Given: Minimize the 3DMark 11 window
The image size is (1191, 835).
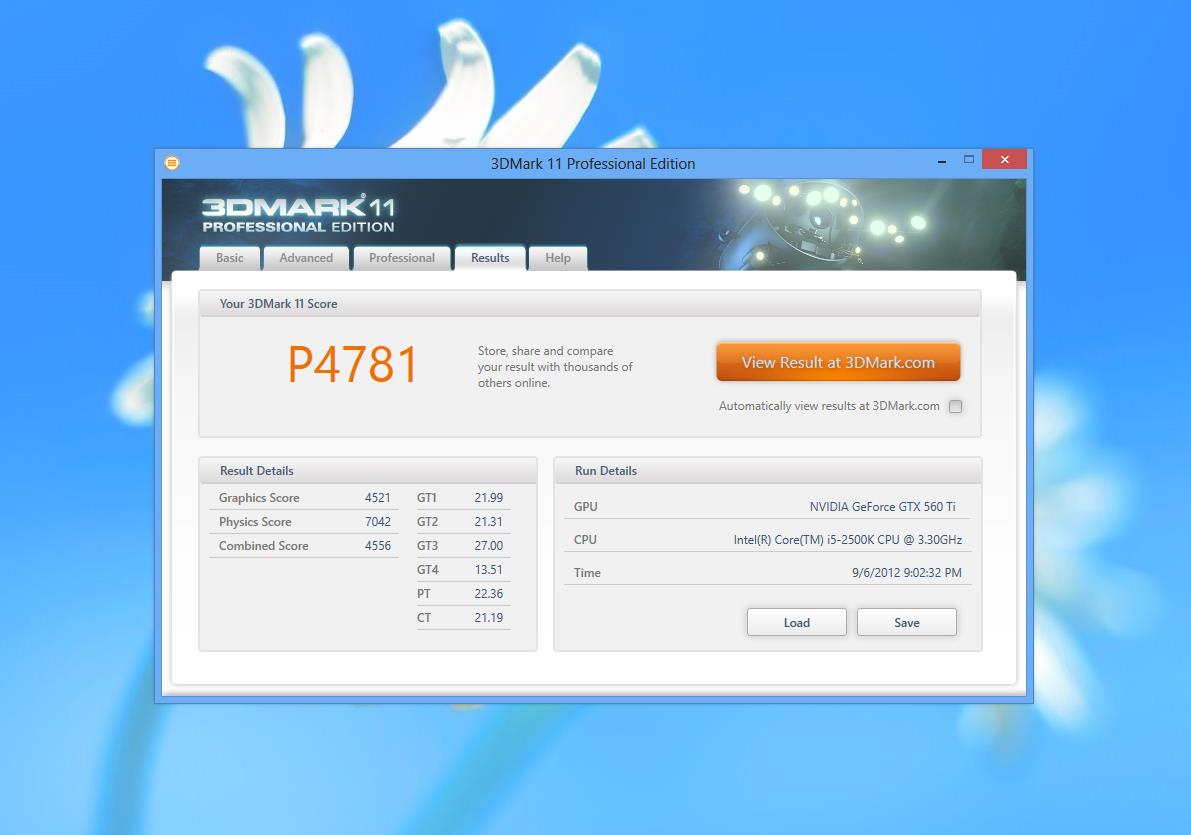Looking at the screenshot, I should tap(943, 160).
